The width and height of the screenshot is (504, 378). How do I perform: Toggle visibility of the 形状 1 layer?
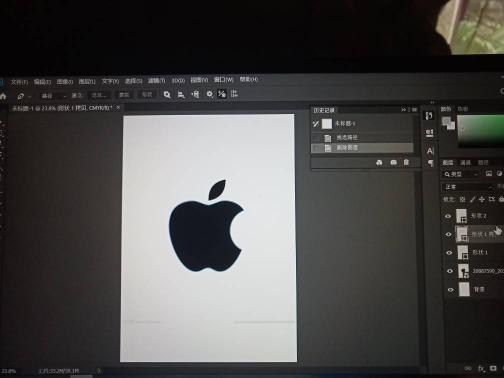click(x=449, y=253)
